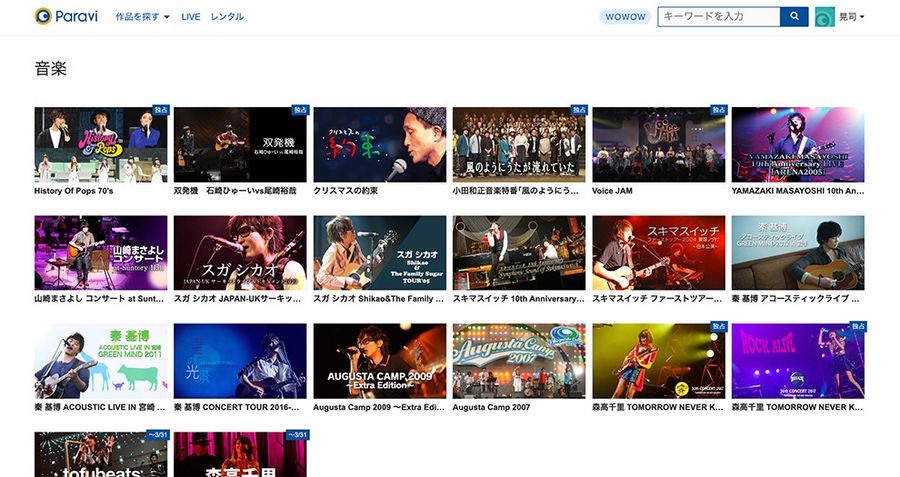Open 森高千里 ROCK ALIVE thumbnail

click(798, 361)
